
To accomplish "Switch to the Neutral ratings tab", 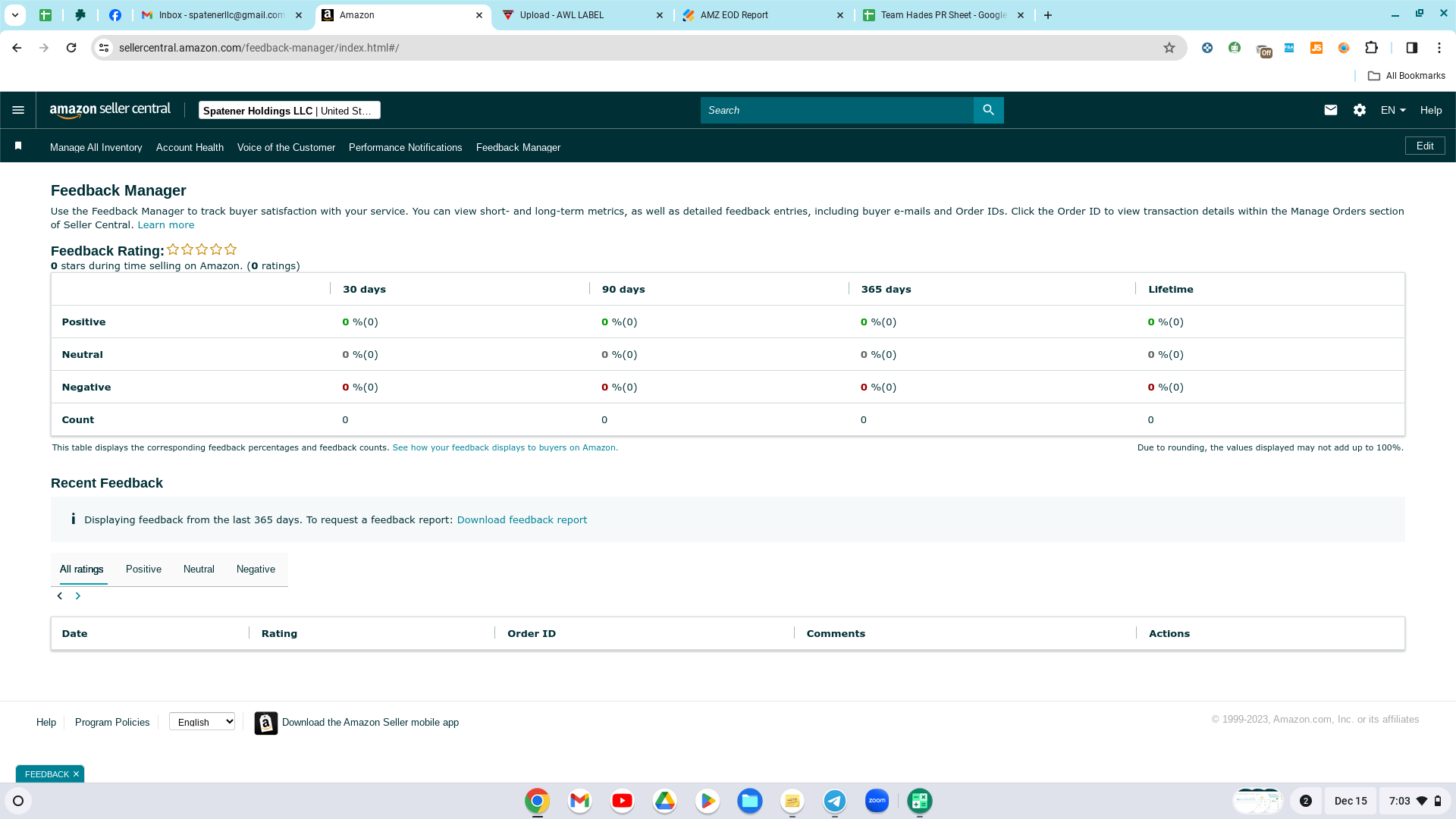I will (x=199, y=570).
